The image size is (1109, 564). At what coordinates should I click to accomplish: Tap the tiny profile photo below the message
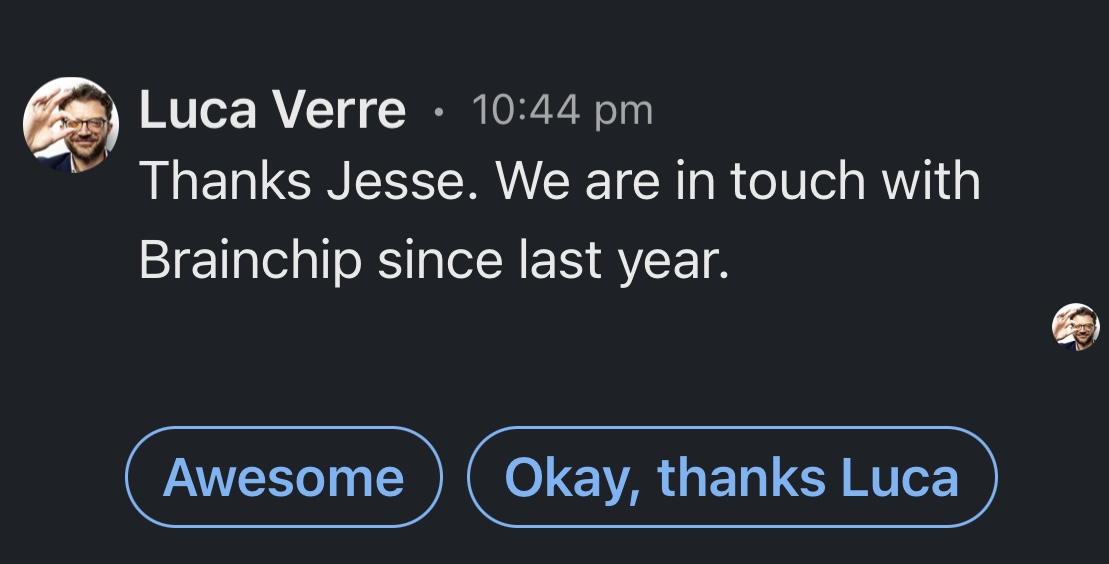[x=1075, y=327]
